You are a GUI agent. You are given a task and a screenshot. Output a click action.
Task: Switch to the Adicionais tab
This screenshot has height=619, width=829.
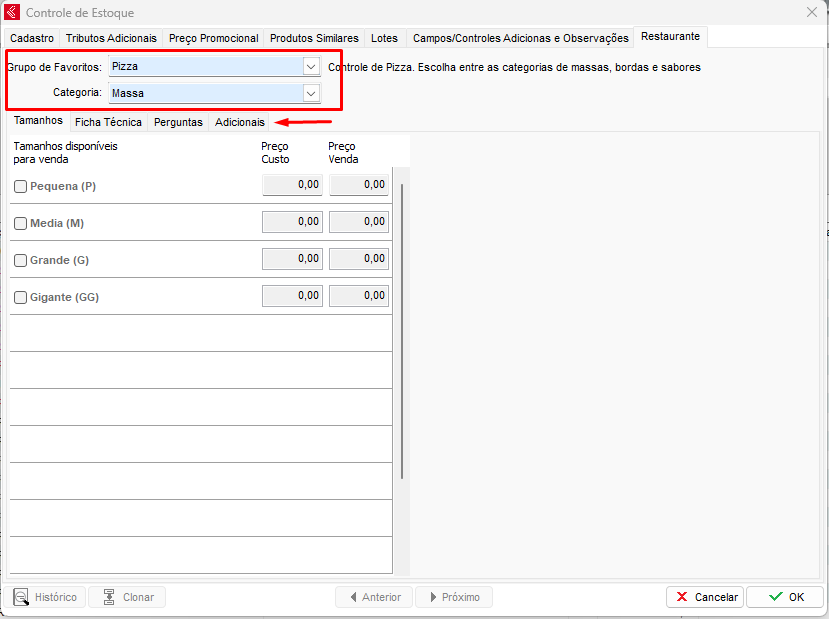point(240,122)
